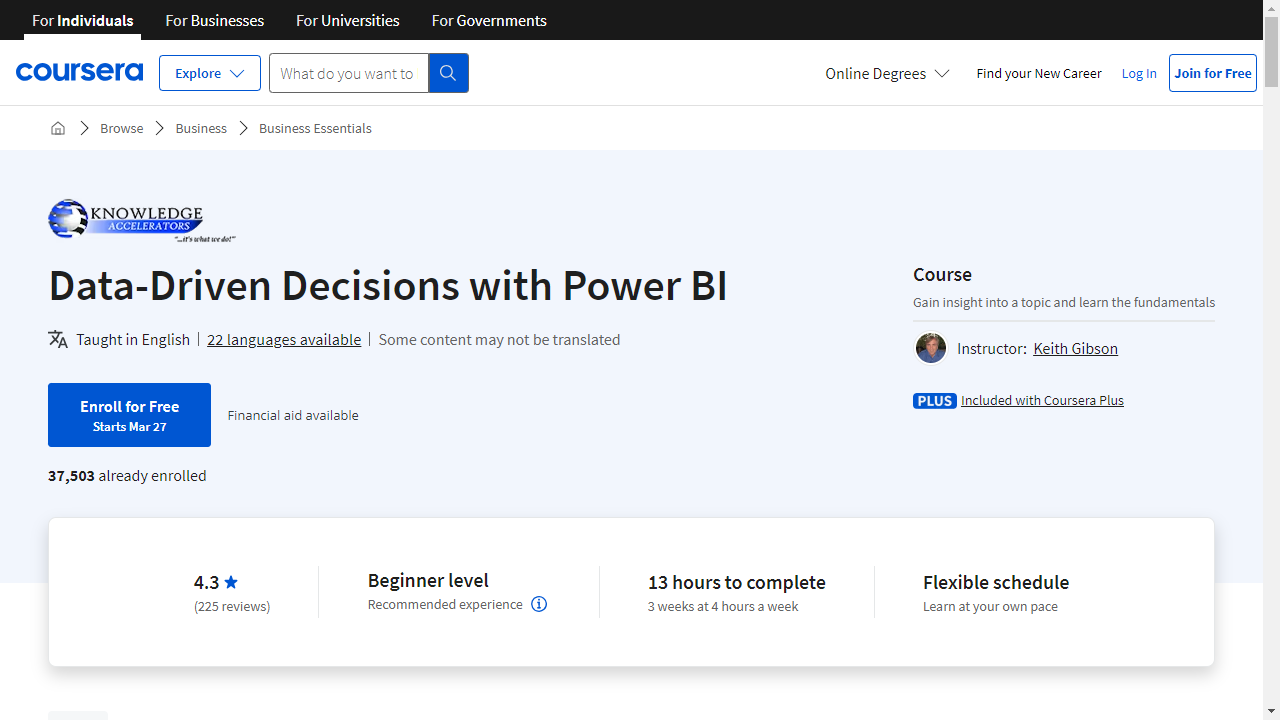Click Gain insight into a topic text

pos(1064,302)
